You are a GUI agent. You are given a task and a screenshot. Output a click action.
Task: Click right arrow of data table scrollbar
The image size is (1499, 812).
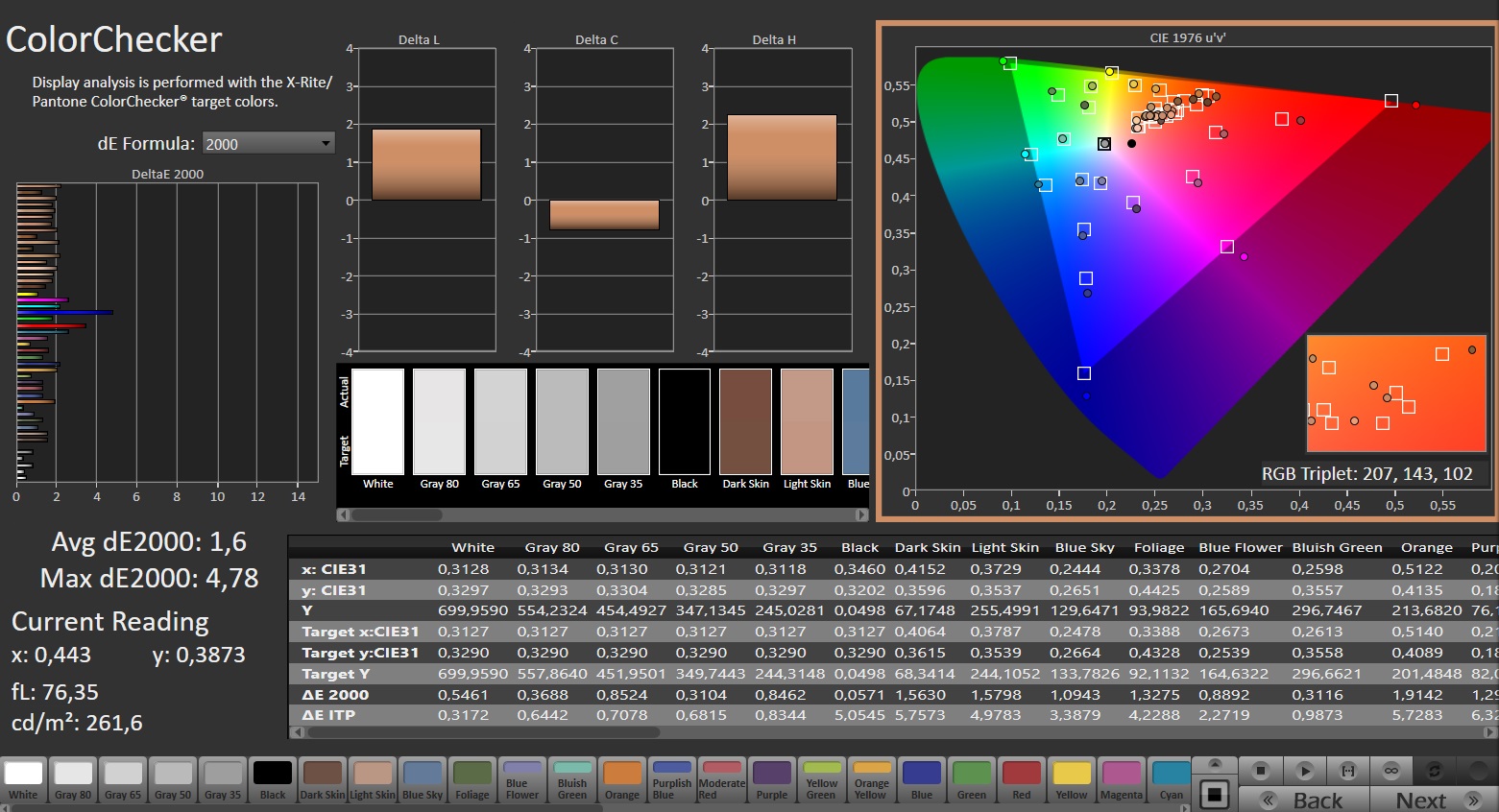click(x=1490, y=732)
